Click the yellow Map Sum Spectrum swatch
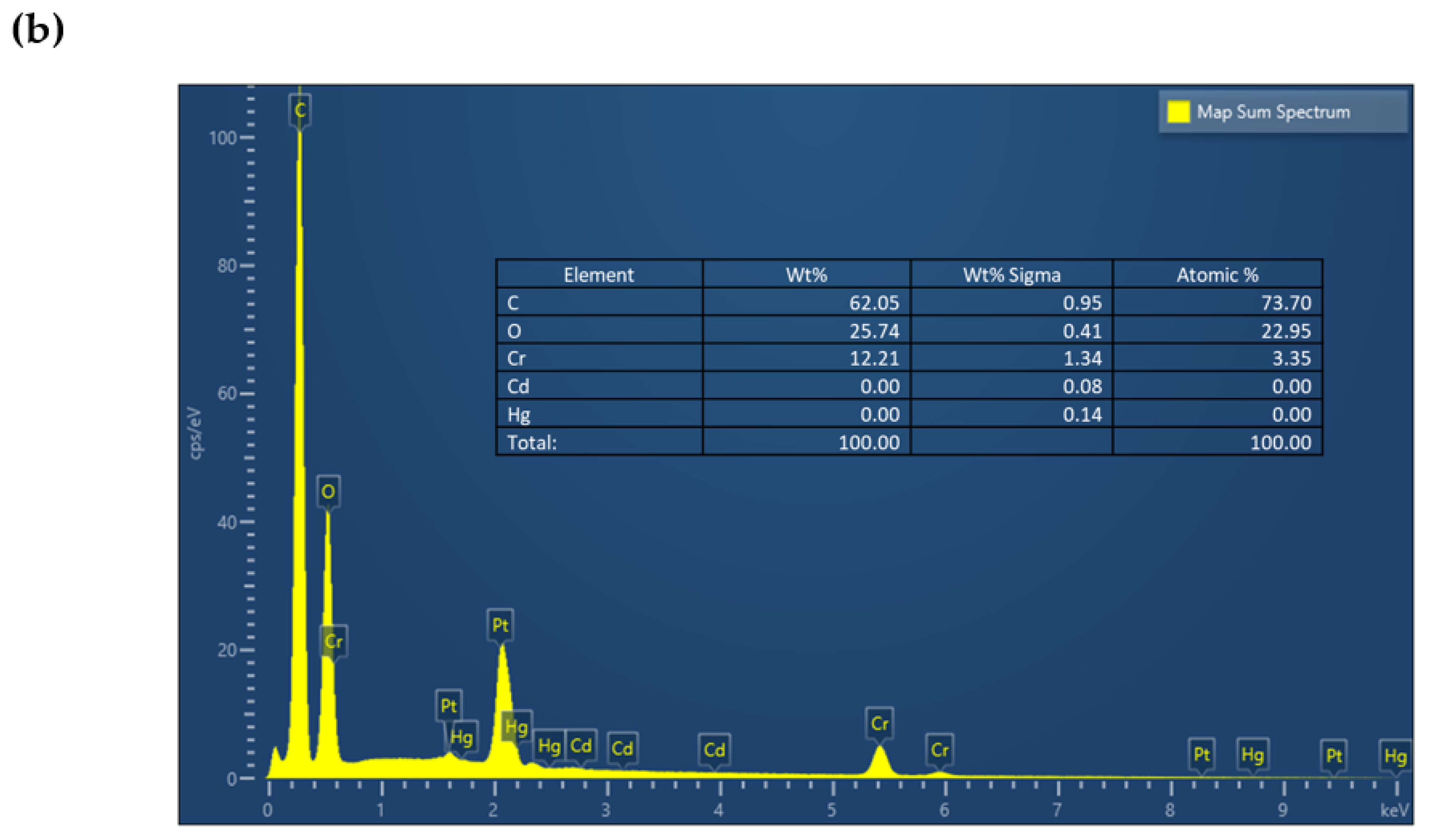The image size is (1430, 840). pos(1178,112)
